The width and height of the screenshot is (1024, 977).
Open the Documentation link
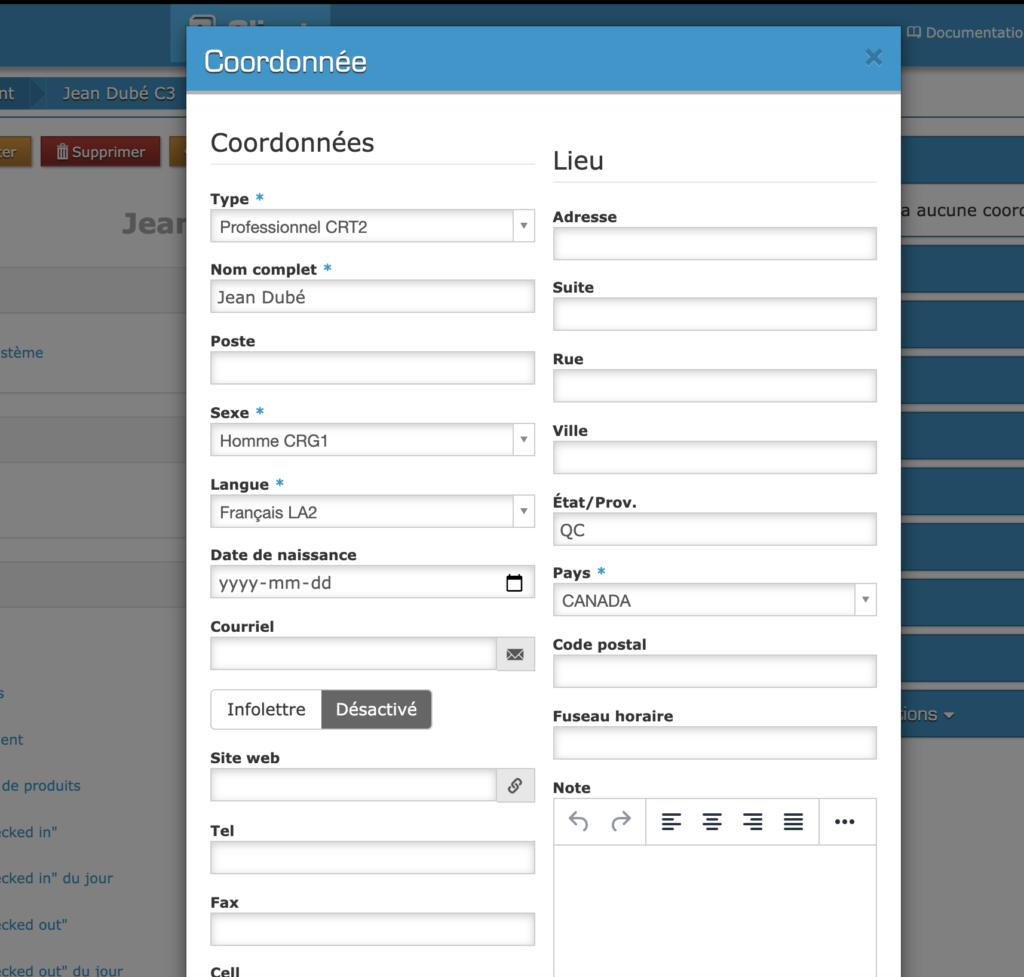coord(966,33)
